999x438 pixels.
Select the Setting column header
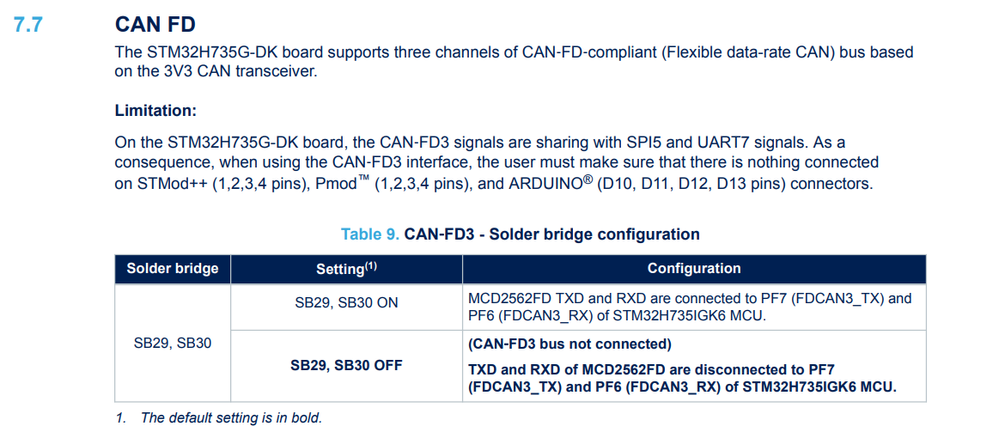coord(347,269)
